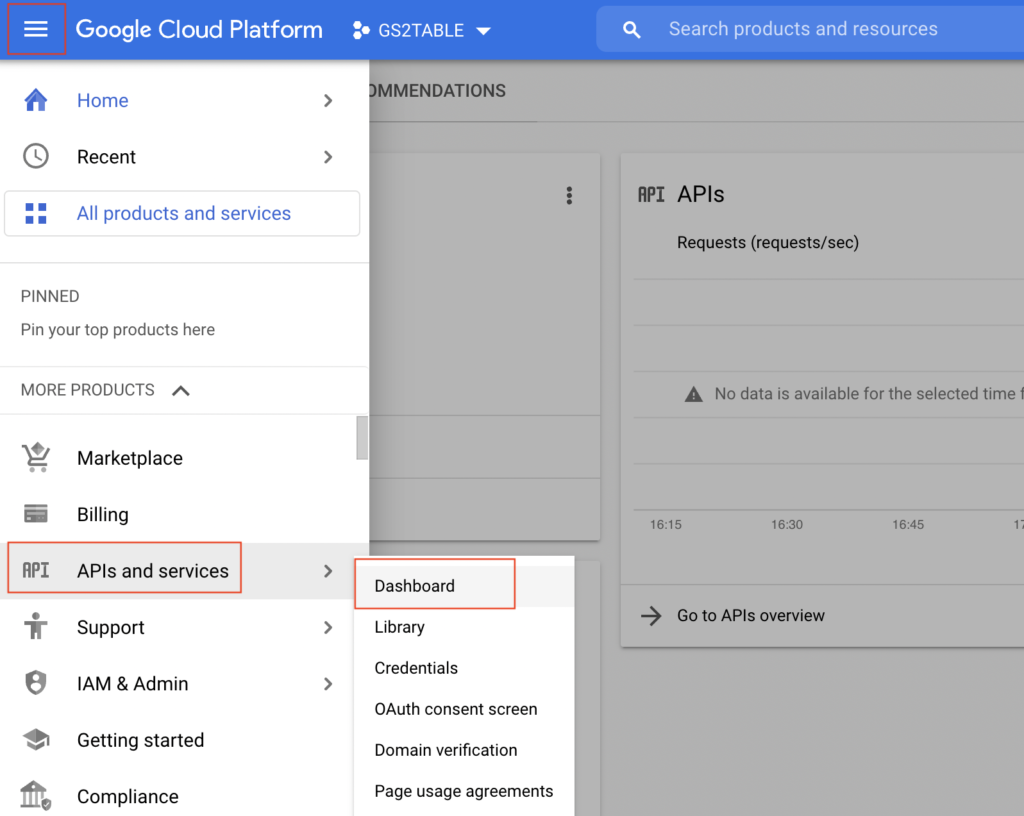
Task: Click the All products grid icon
Action: click(36, 213)
